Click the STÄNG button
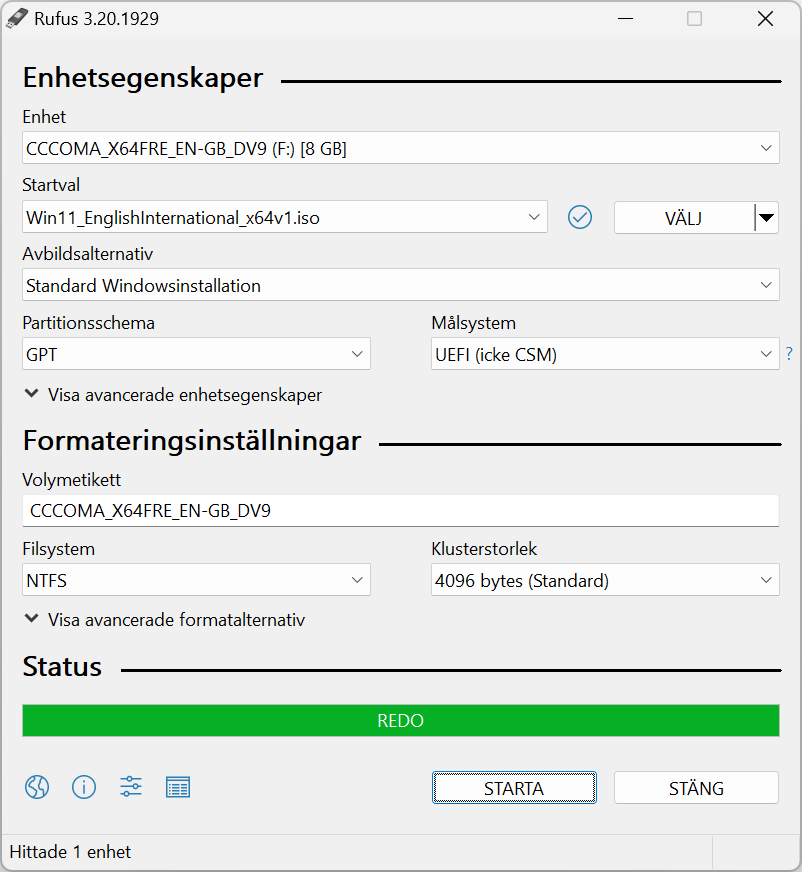This screenshot has width=802, height=872. pos(696,787)
